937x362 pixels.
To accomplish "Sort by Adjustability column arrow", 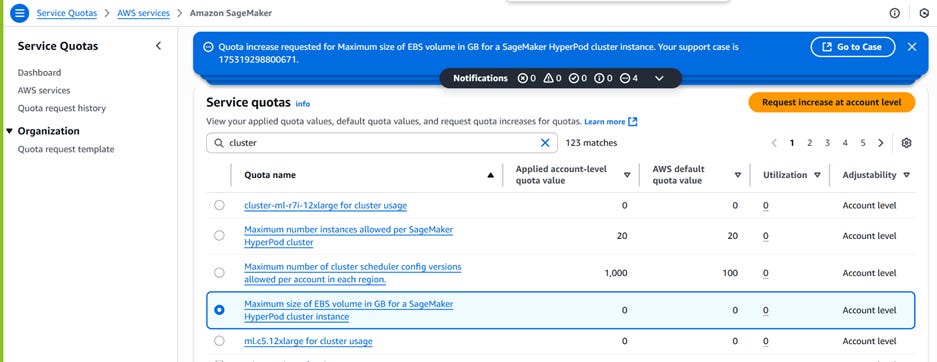I will [x=907, y=175].
